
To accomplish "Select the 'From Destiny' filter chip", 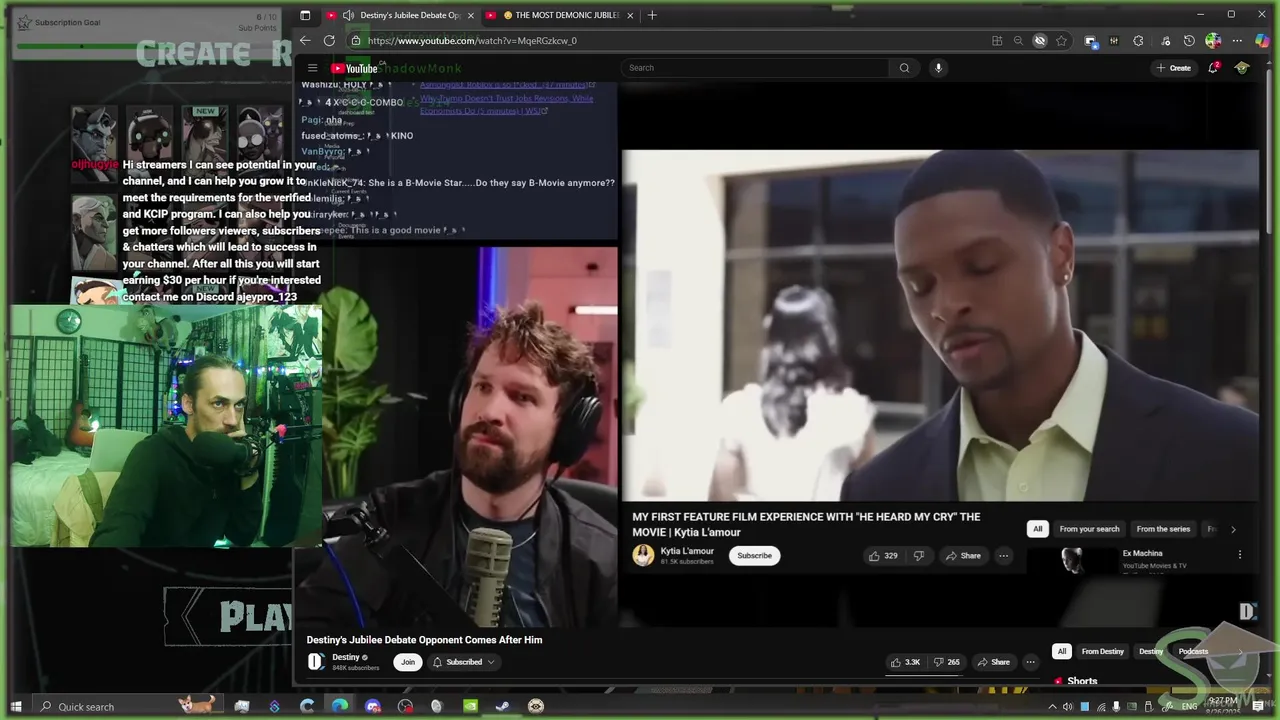I will point(1103,652).
